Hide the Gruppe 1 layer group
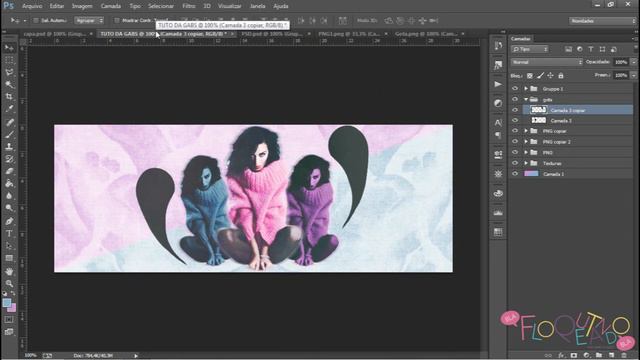Image resolution: width=640 pixels, height=360 pixels. (x=515, y=89)
